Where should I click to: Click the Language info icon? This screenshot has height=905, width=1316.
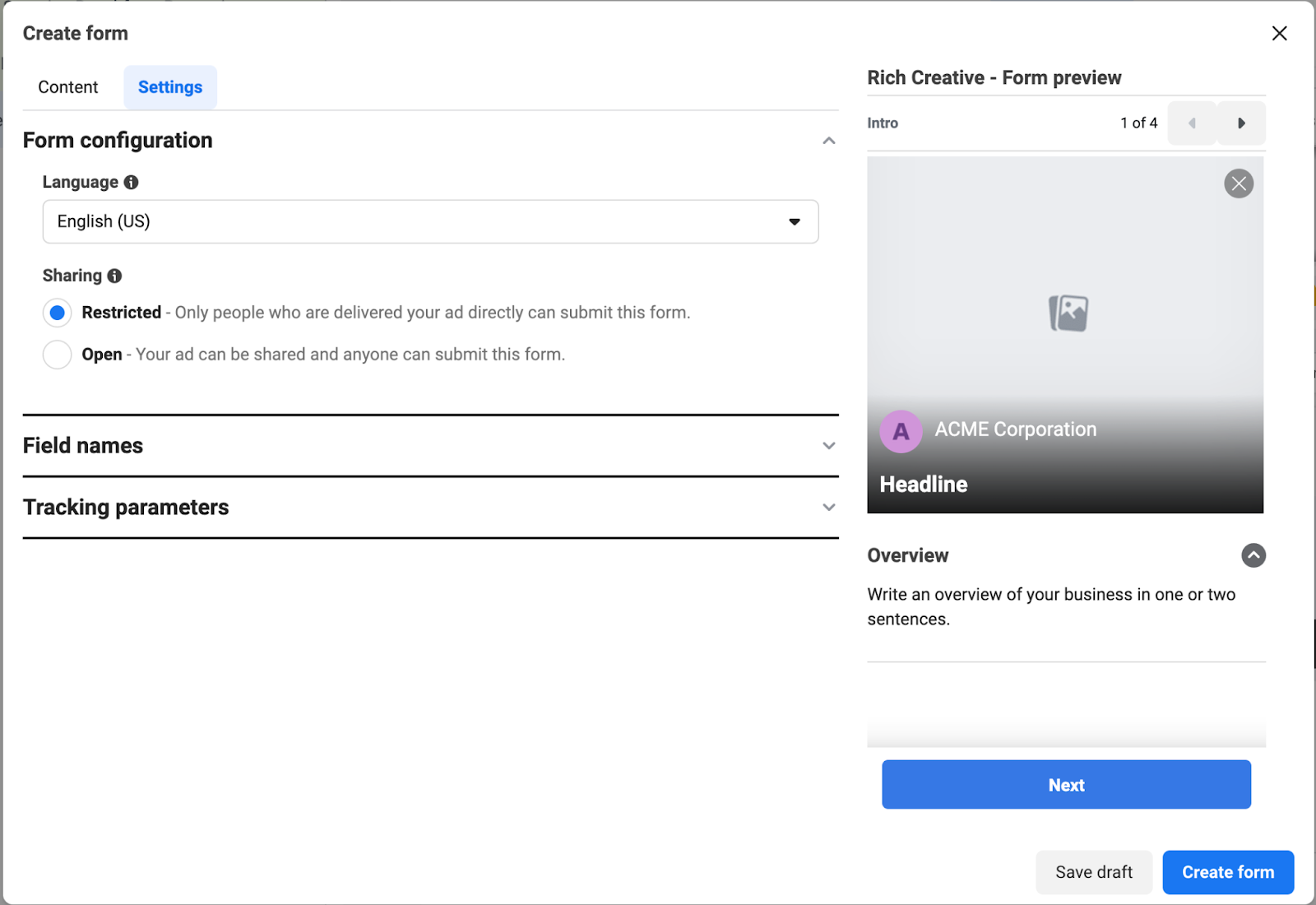(x=131, y=182)
